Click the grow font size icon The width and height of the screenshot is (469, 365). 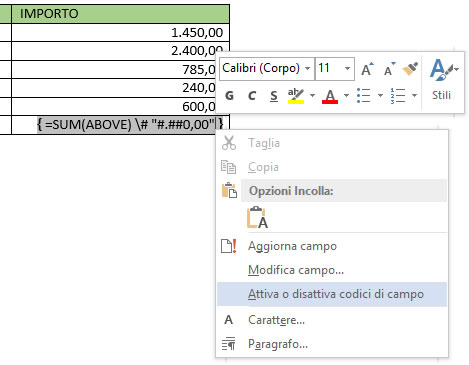pos(367,69)
